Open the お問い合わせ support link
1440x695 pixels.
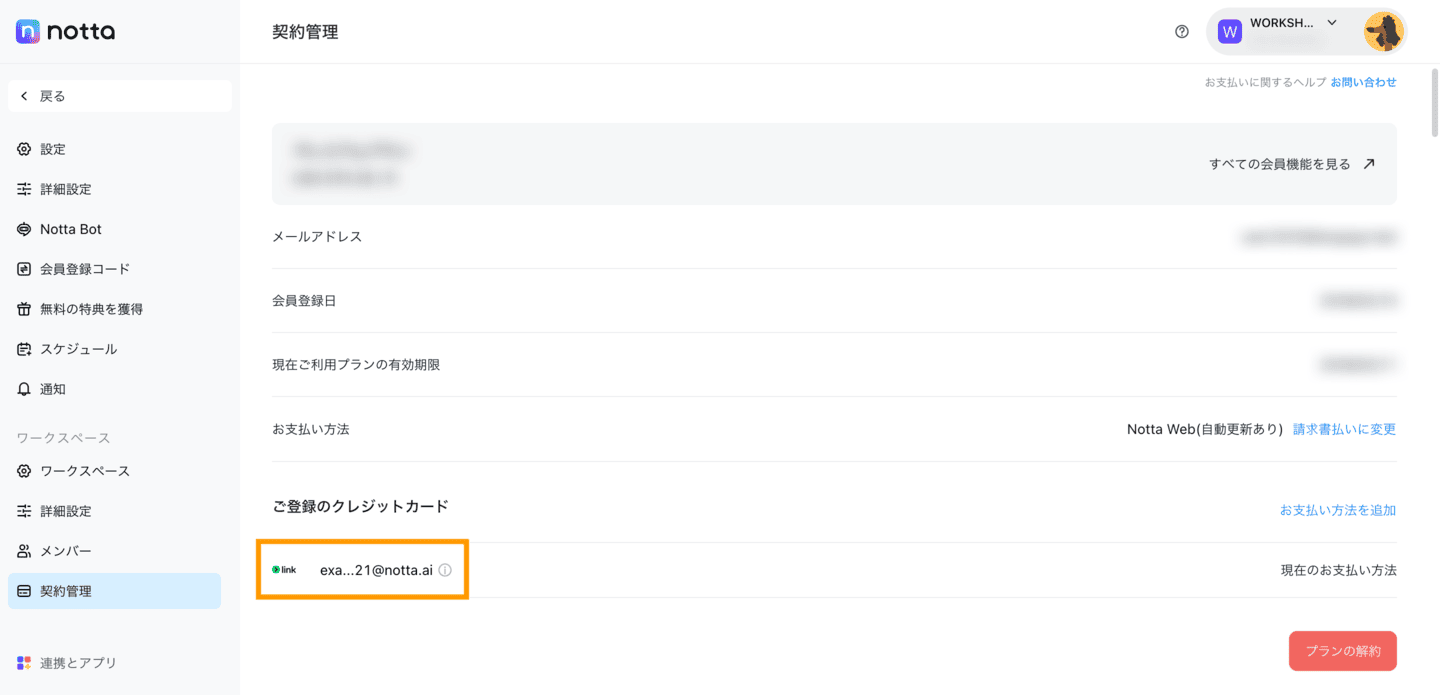pos(1363,81)
